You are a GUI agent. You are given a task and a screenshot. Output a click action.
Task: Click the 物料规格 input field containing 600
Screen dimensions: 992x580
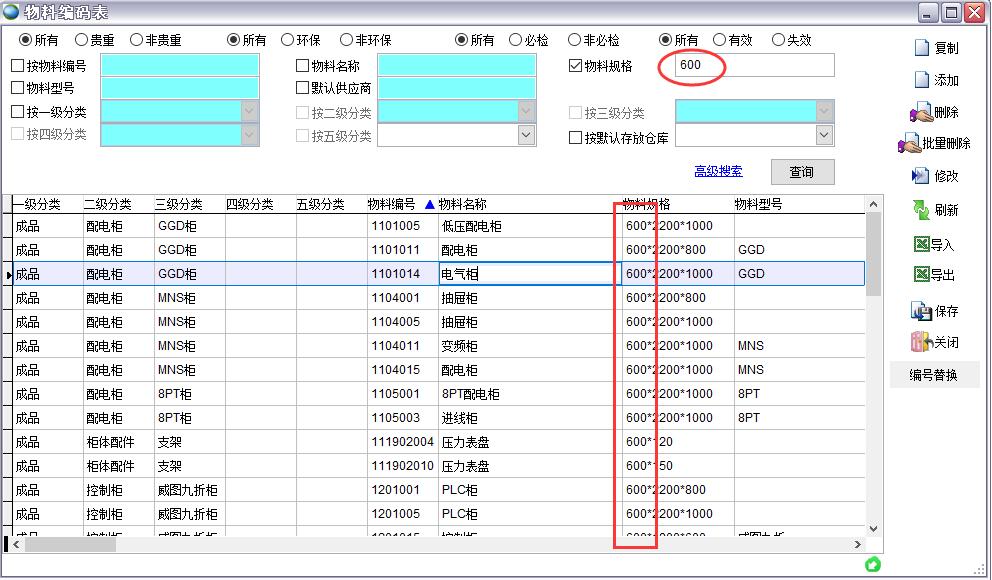750,65
